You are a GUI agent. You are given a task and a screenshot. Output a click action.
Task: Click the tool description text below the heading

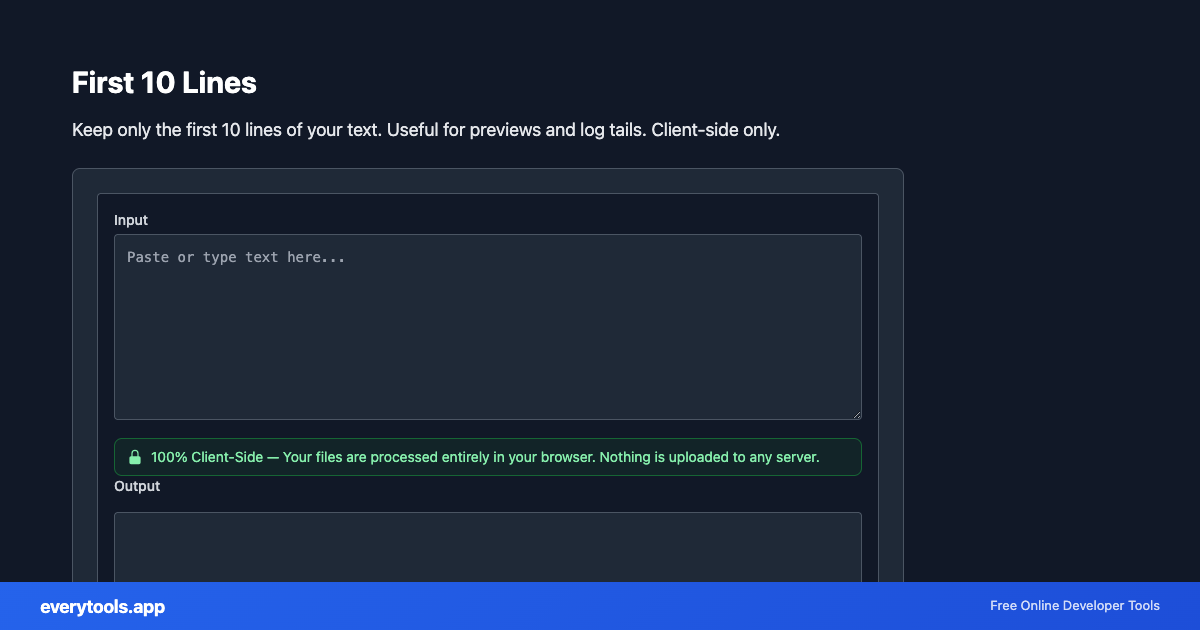pyautogui.click(x=425, y=130)
